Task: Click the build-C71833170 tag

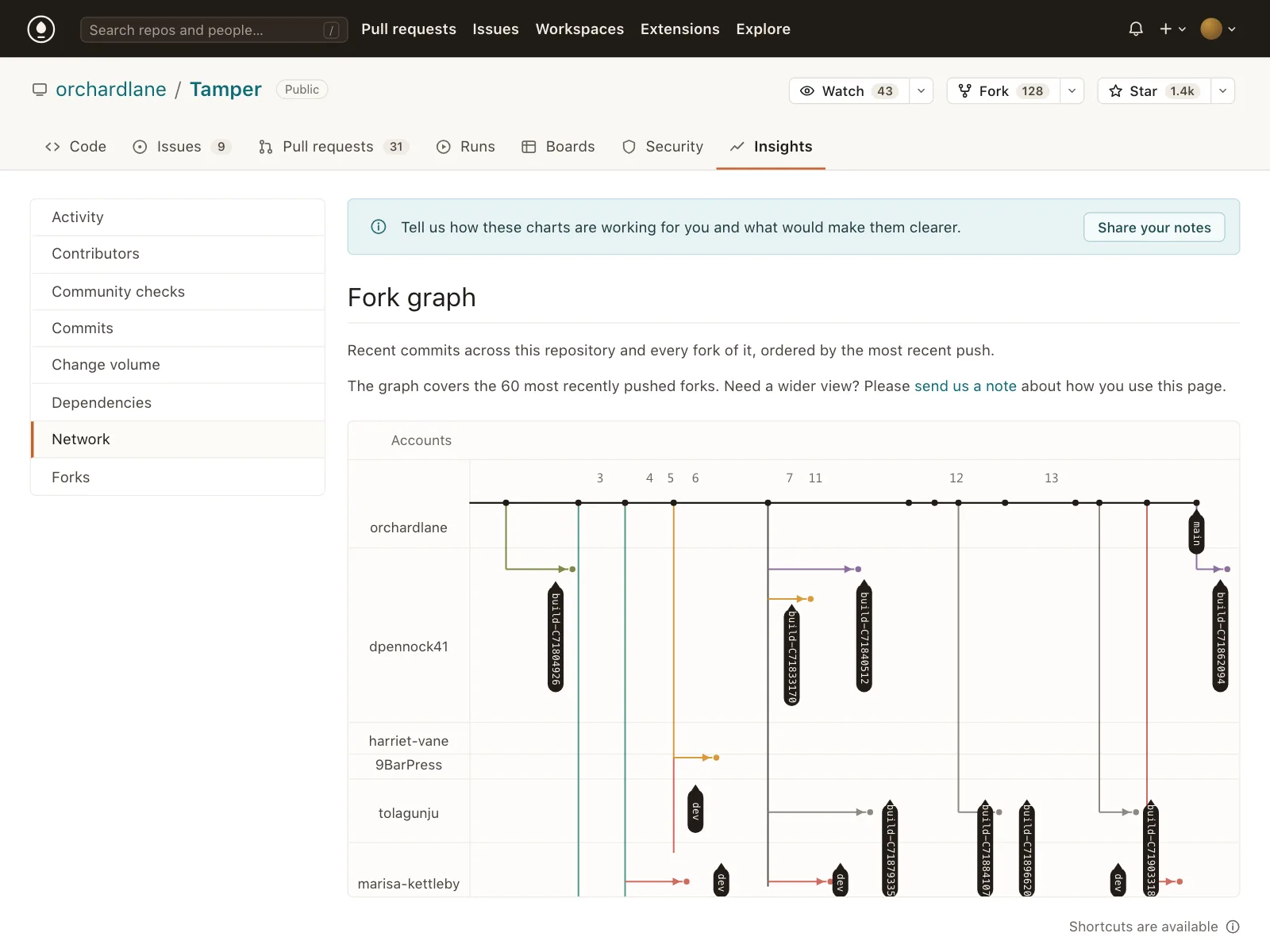Action: click(x=791, y=654)
